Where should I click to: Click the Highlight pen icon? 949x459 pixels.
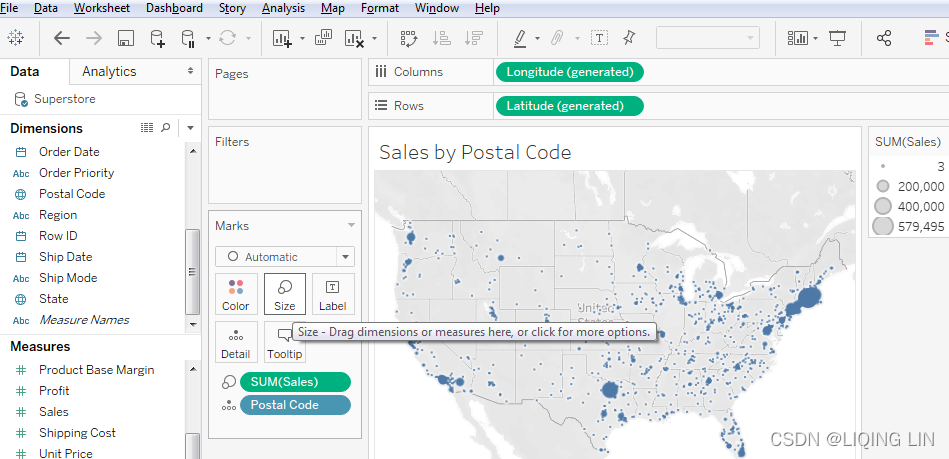[520, 39]
